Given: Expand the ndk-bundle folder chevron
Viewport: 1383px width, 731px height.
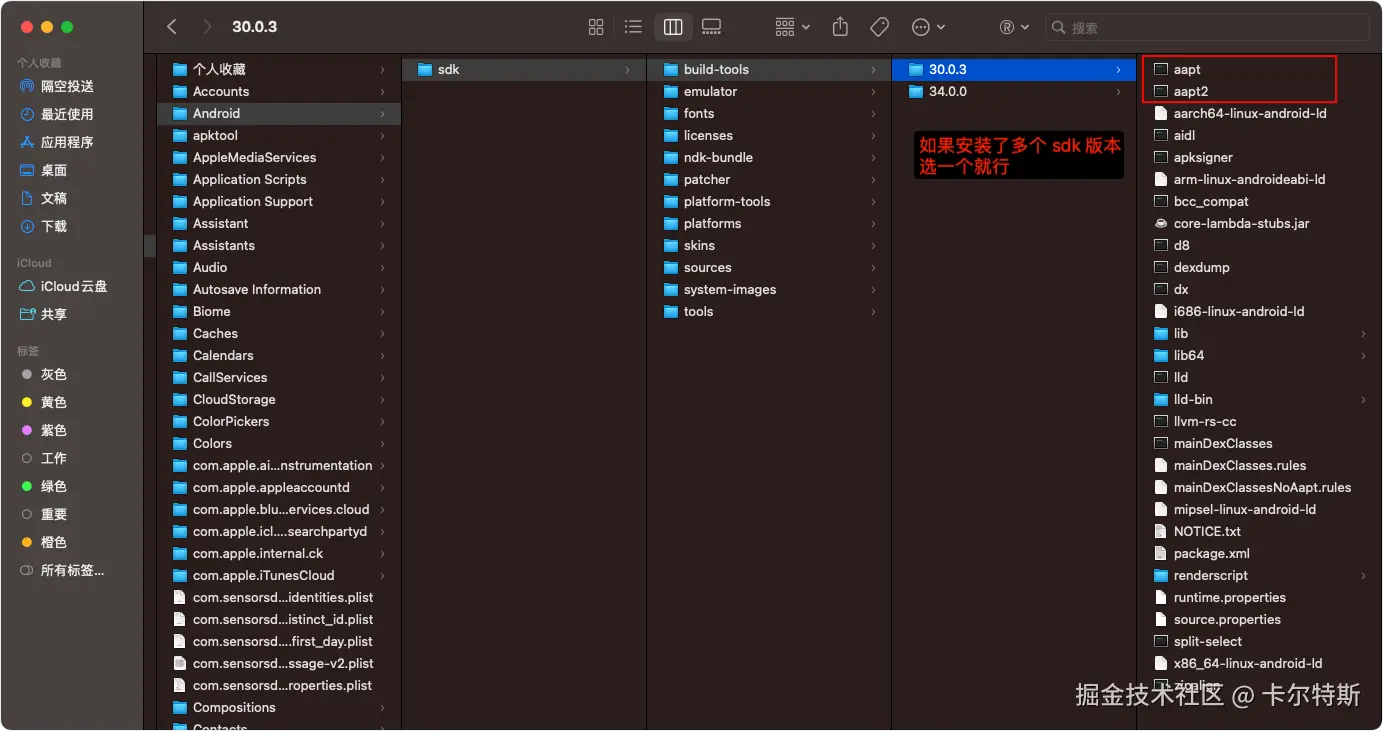Looking at the screenshot, I should click(x=874, y=157).
